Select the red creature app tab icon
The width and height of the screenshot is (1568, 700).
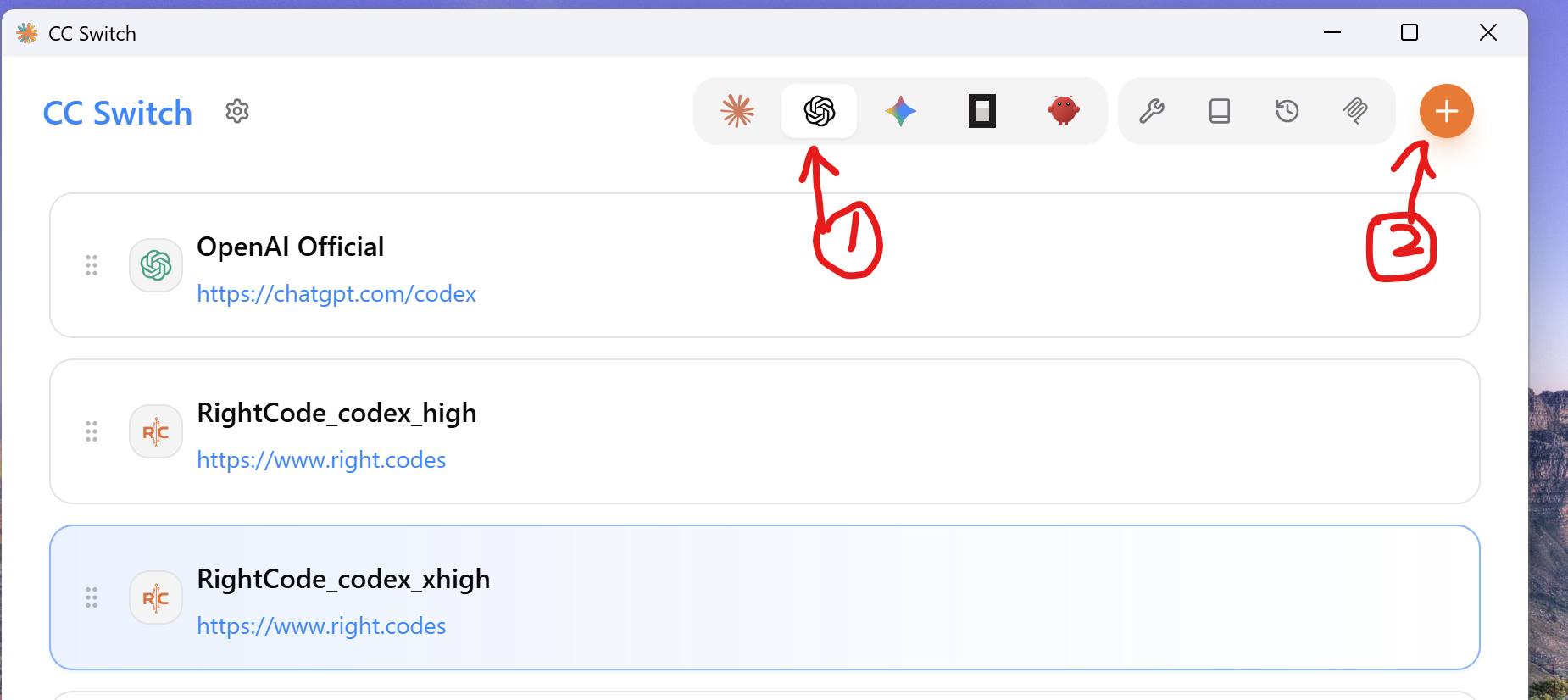pos(1063,111)
